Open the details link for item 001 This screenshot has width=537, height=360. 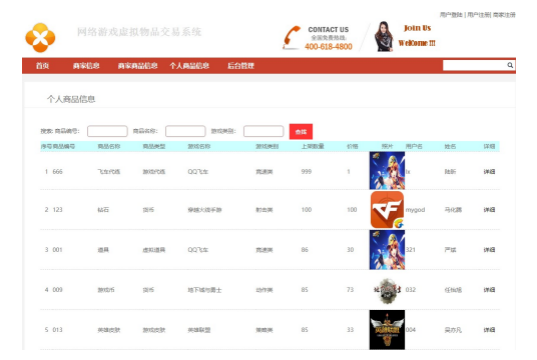click(489, 250)
